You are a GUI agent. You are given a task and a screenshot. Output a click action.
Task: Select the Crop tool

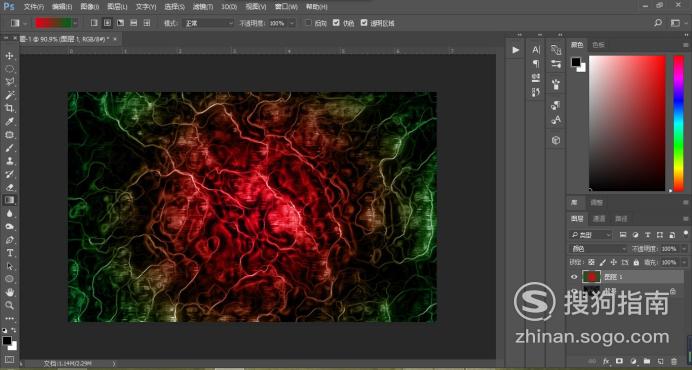coord(9,108)
